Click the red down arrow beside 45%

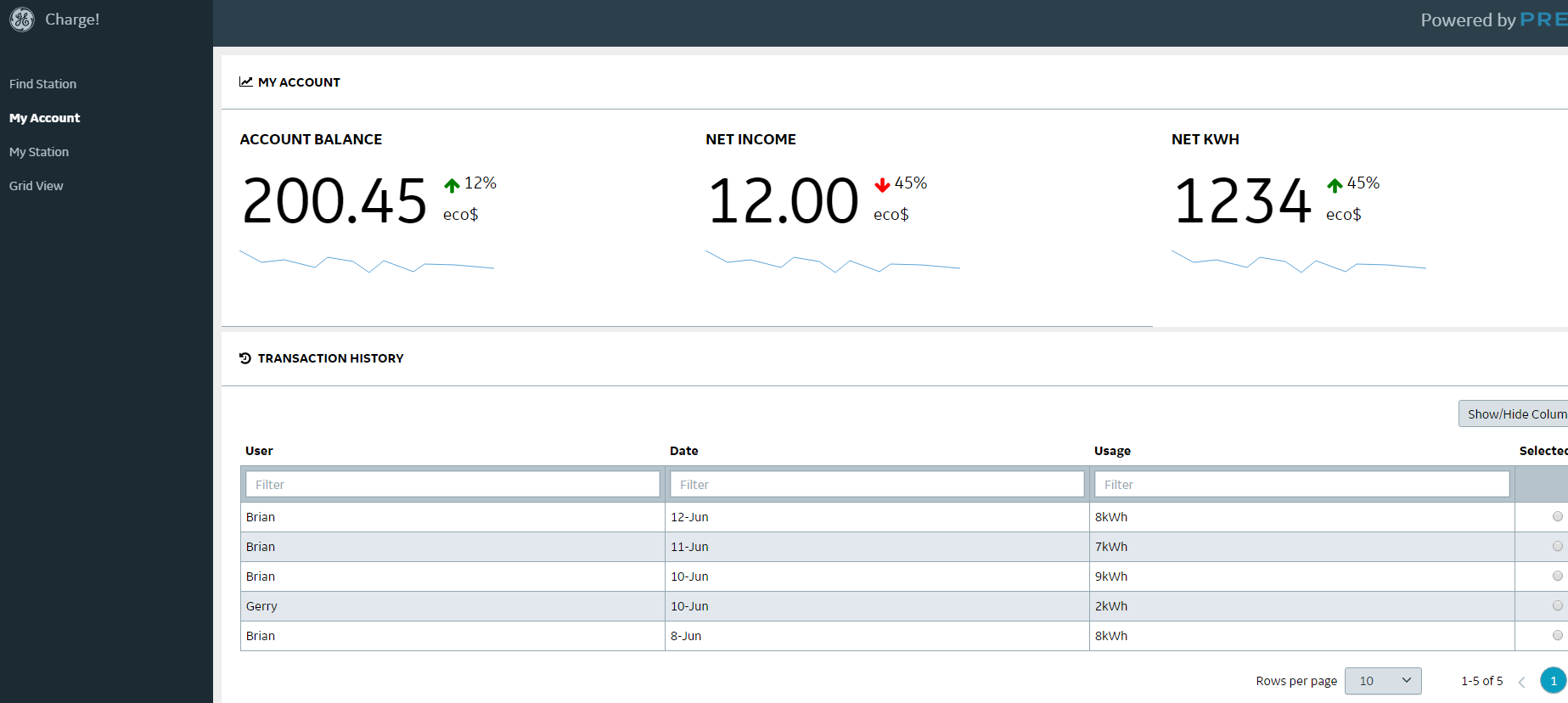click(x=882, y=185)
